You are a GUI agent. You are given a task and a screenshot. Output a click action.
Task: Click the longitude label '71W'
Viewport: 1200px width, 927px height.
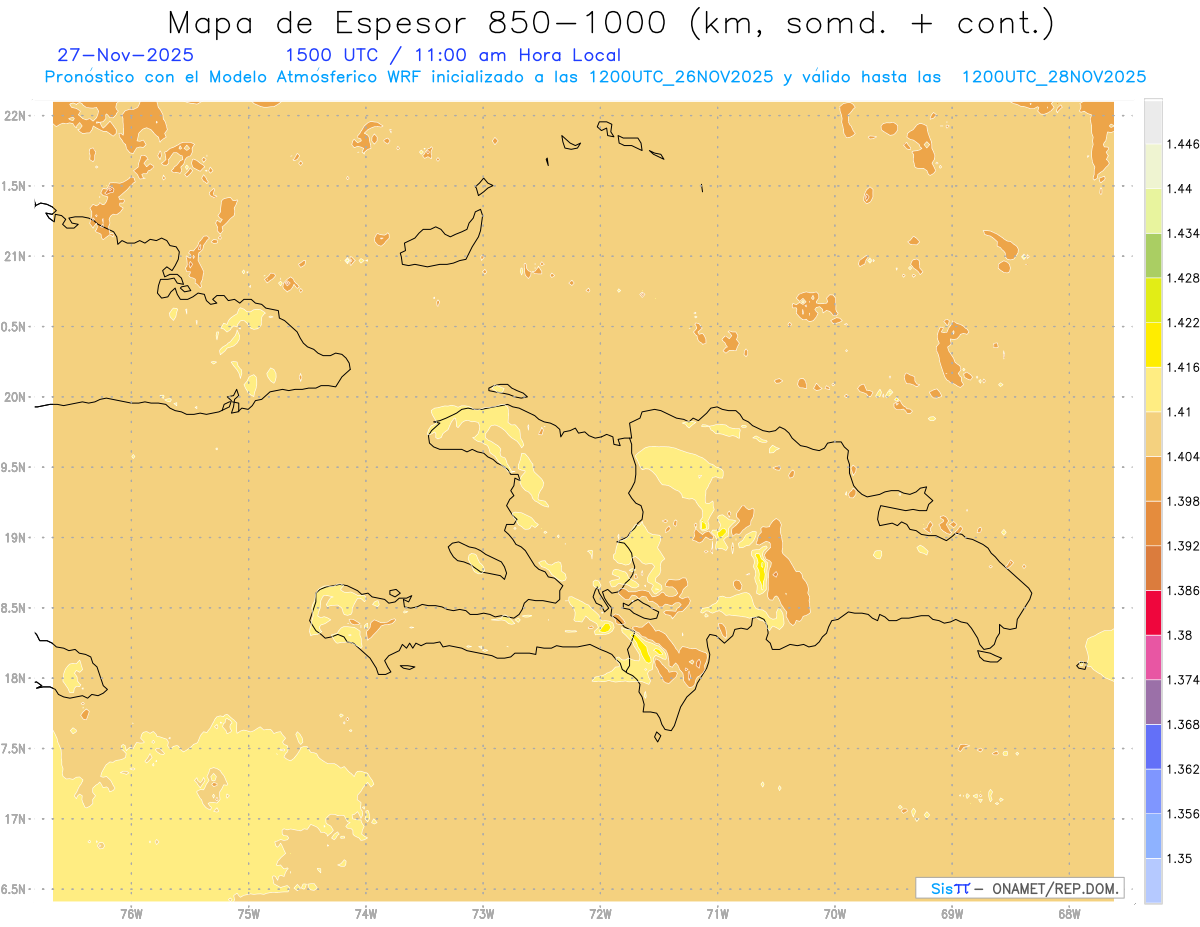coord(717,914)
